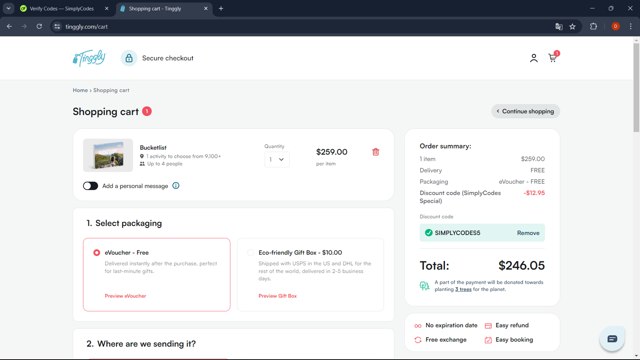
Task: Open the Tinggly logo home link
Action: click(89, 58)
